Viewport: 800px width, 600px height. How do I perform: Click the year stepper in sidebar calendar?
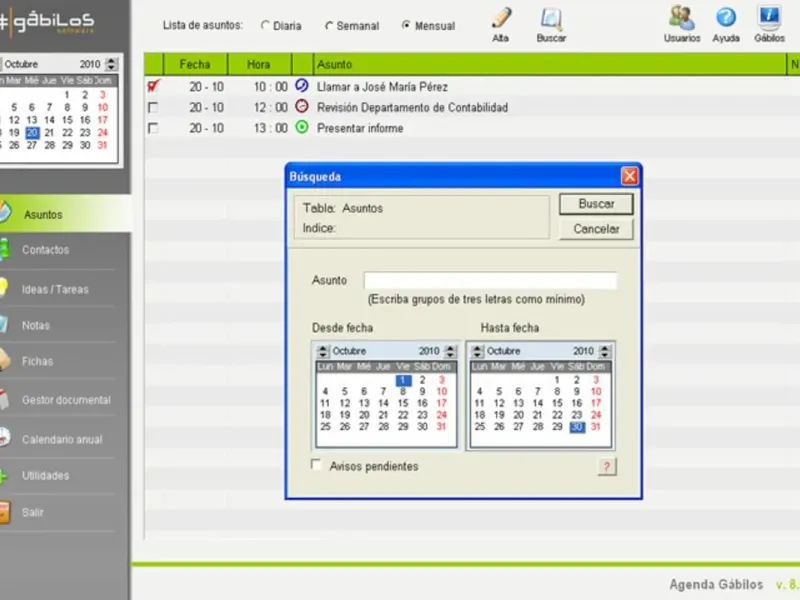[x=111, y=64]
